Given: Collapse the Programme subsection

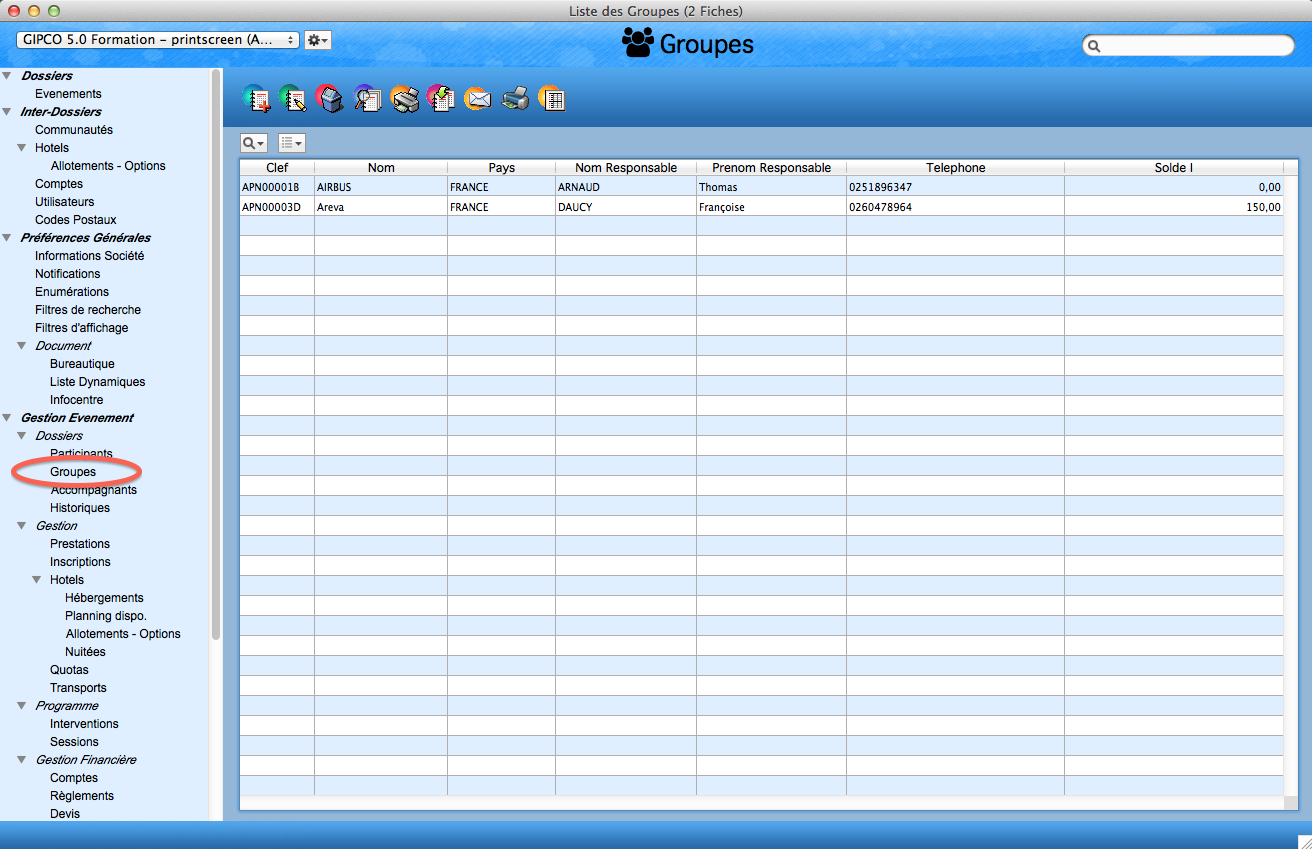Looking at the screenshot, I should 23,706.
